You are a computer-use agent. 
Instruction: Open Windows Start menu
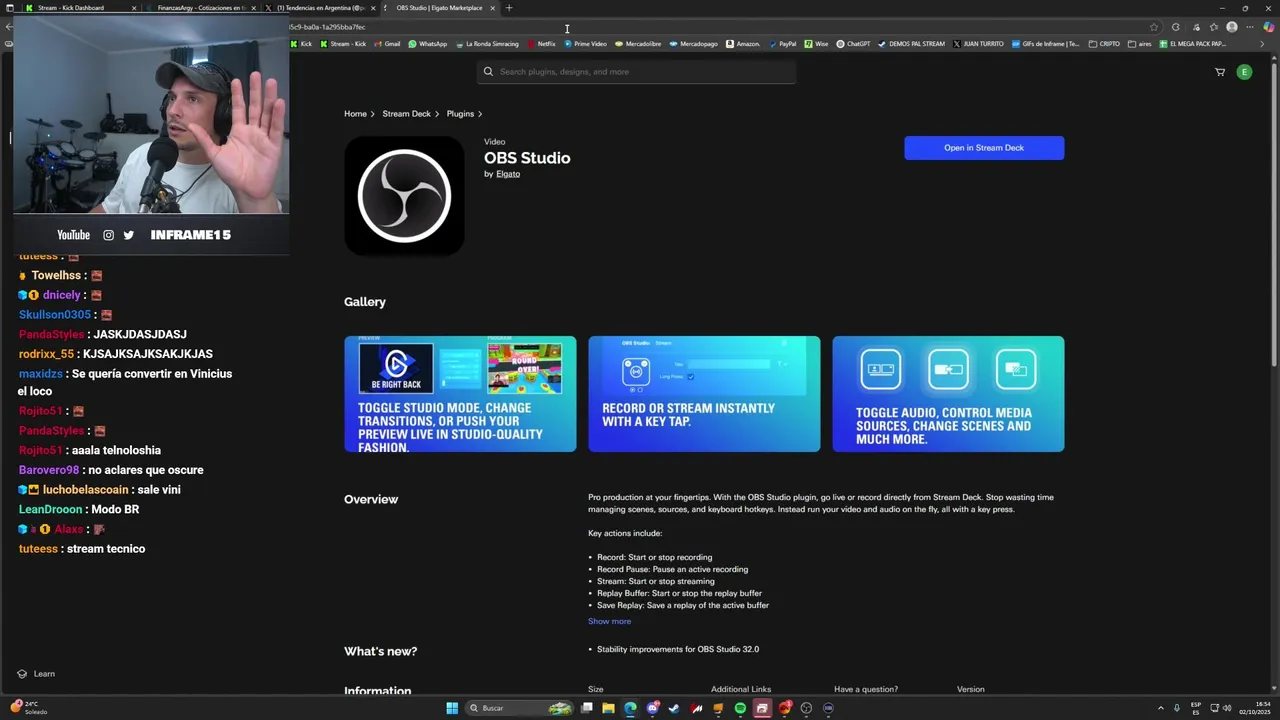coord(452,708)
